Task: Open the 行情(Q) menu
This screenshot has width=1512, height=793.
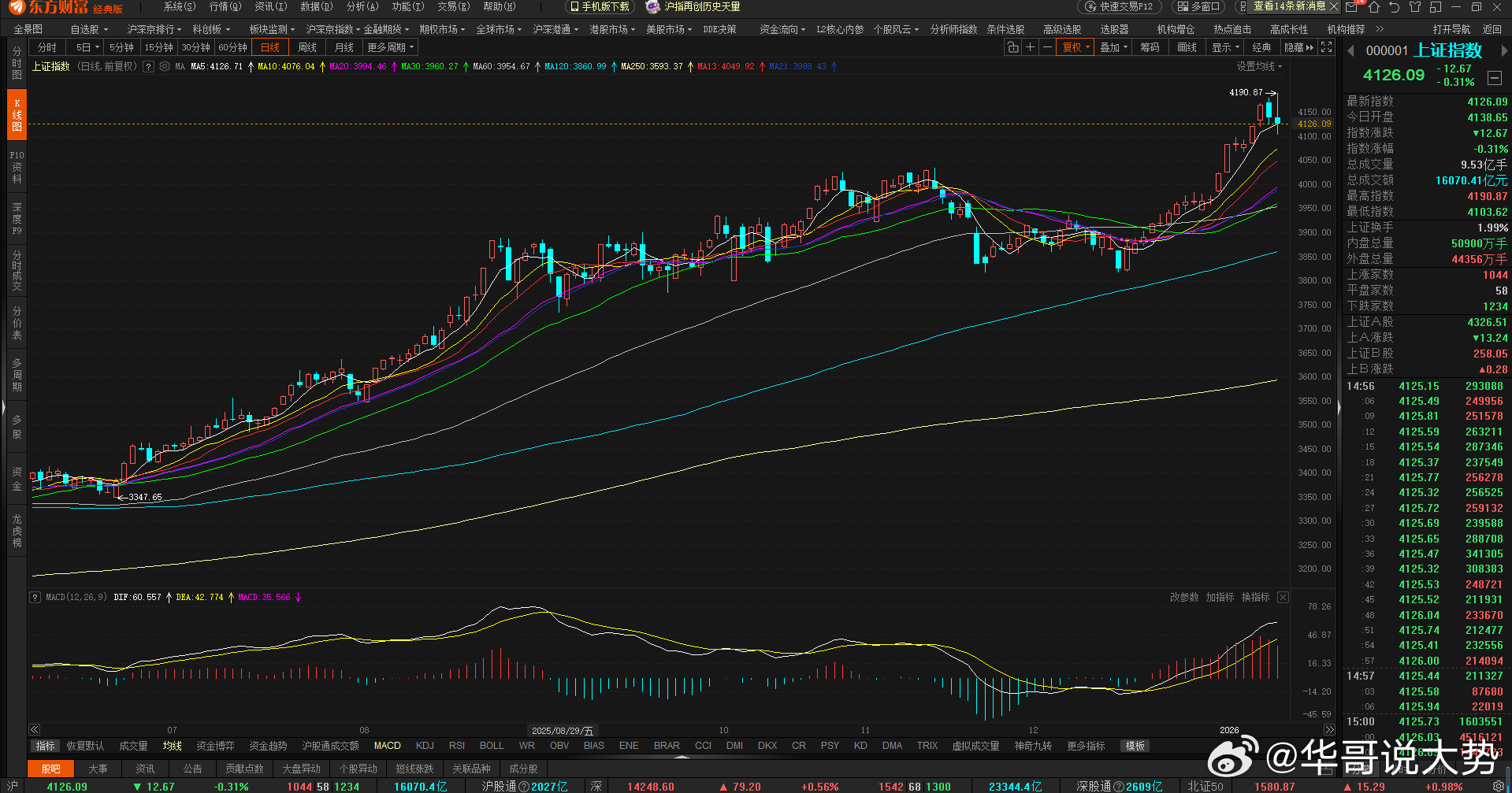Action: 225,7
